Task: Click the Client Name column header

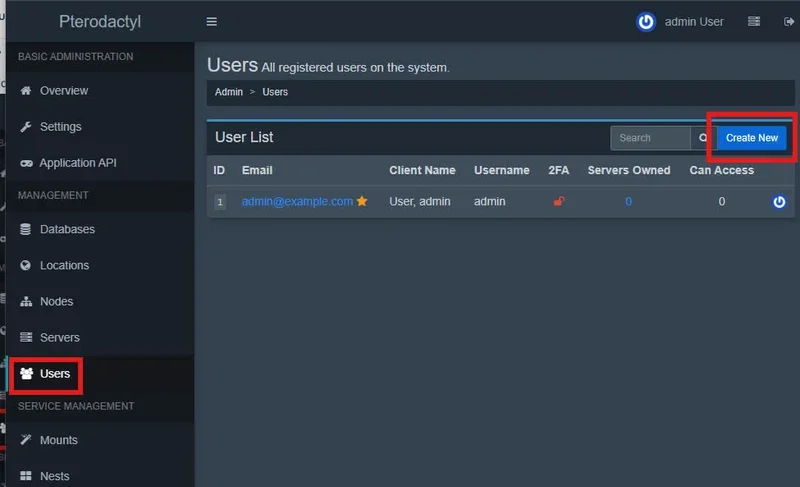Action: tap(422, 170)
